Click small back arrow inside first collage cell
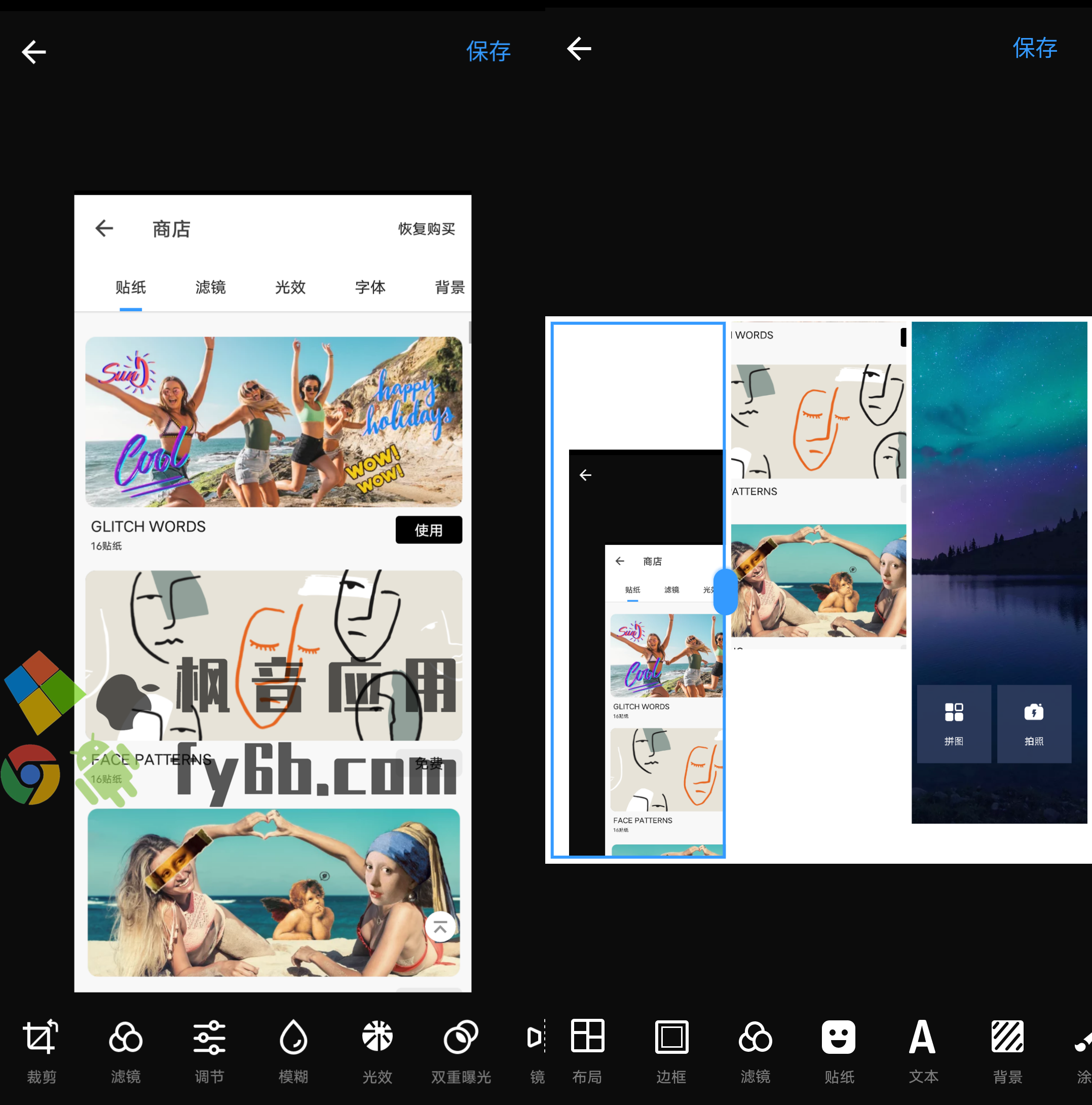 click(x=585, y=475)
